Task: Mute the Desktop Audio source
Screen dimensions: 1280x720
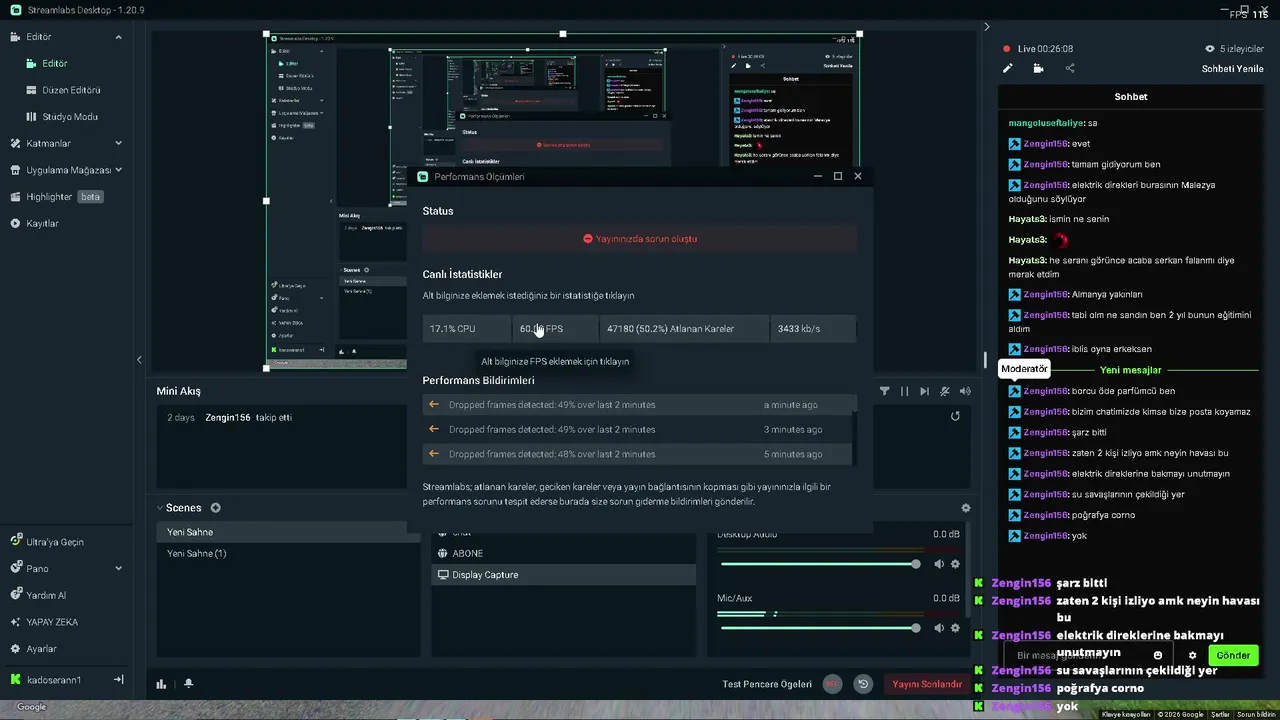Action: click(x=938, y=564)
